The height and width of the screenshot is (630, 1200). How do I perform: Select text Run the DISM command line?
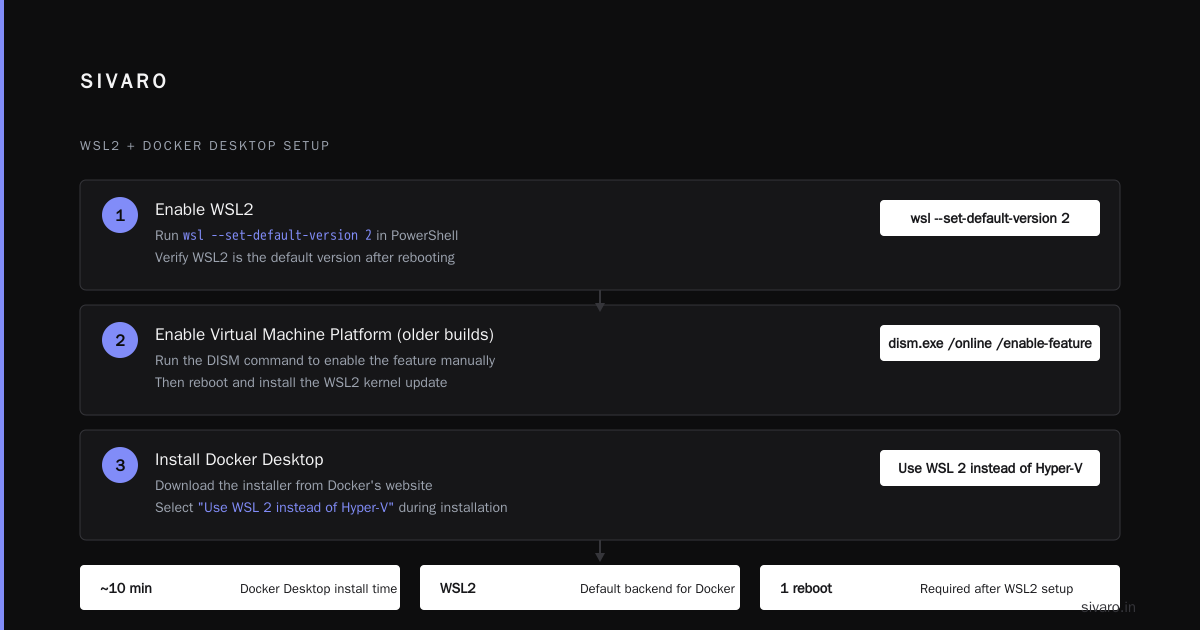(x=325, y=360)
